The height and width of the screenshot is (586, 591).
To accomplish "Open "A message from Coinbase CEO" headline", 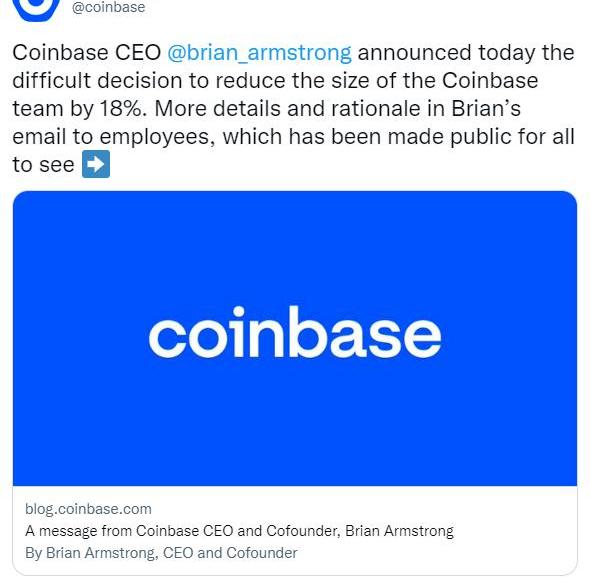I will click(x=239, y=531).
